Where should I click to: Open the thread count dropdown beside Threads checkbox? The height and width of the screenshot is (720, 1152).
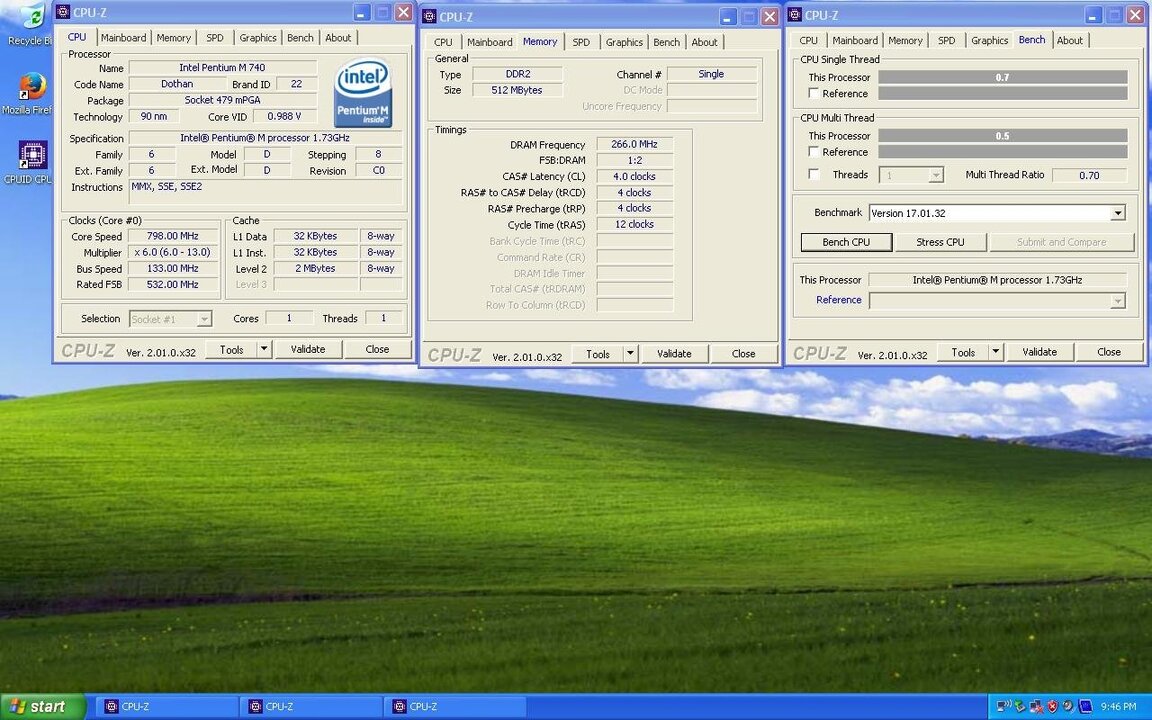(911, 175)
